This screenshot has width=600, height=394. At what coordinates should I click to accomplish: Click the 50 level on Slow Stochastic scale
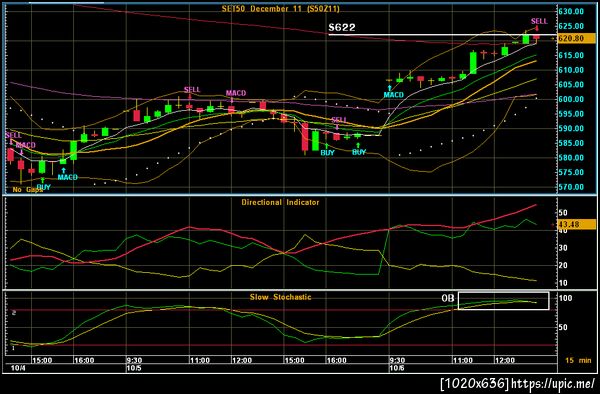(x=563, y=327)
